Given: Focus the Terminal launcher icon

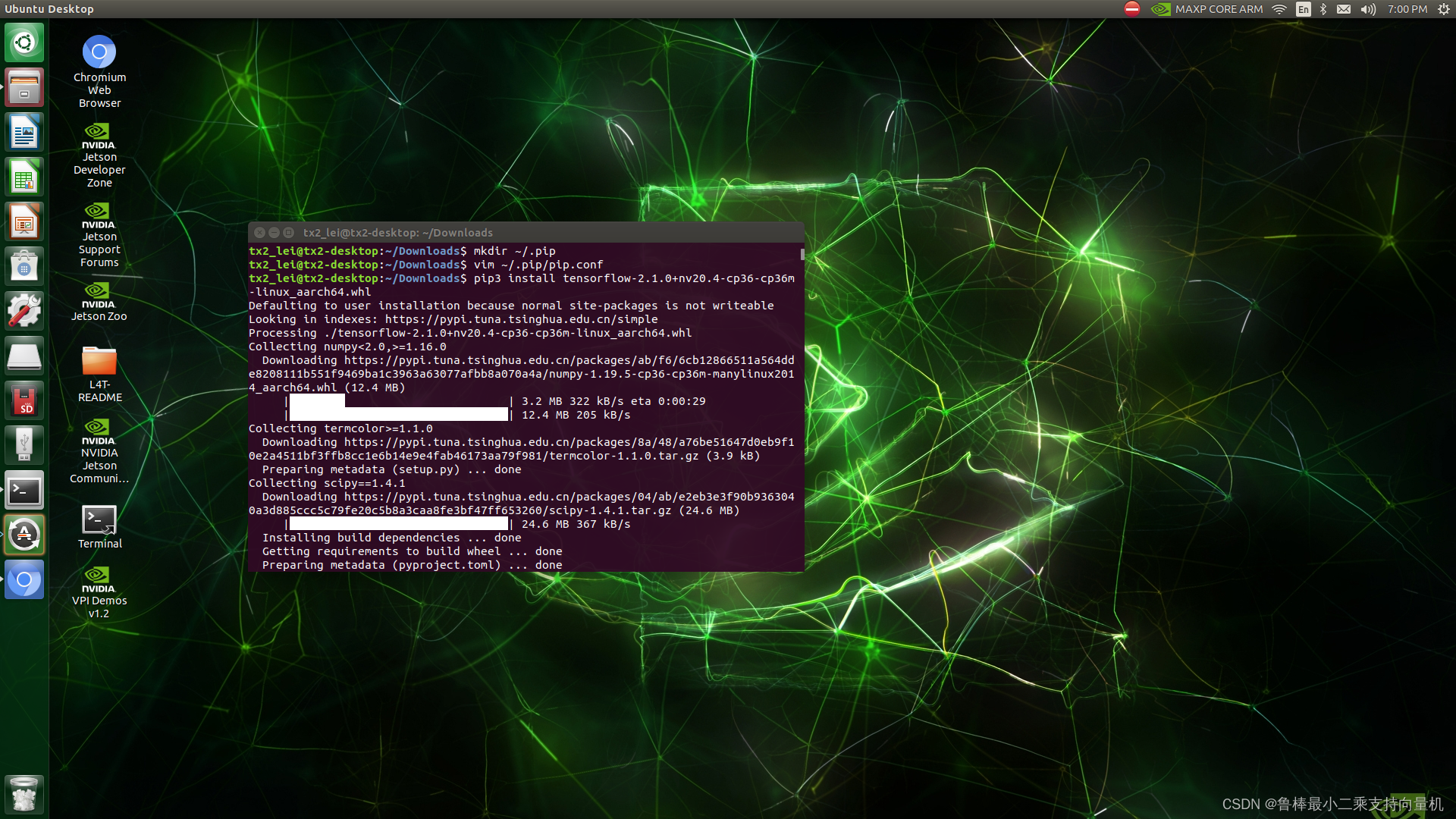Looking at the screenshot, I should click(x=24, y=490).
